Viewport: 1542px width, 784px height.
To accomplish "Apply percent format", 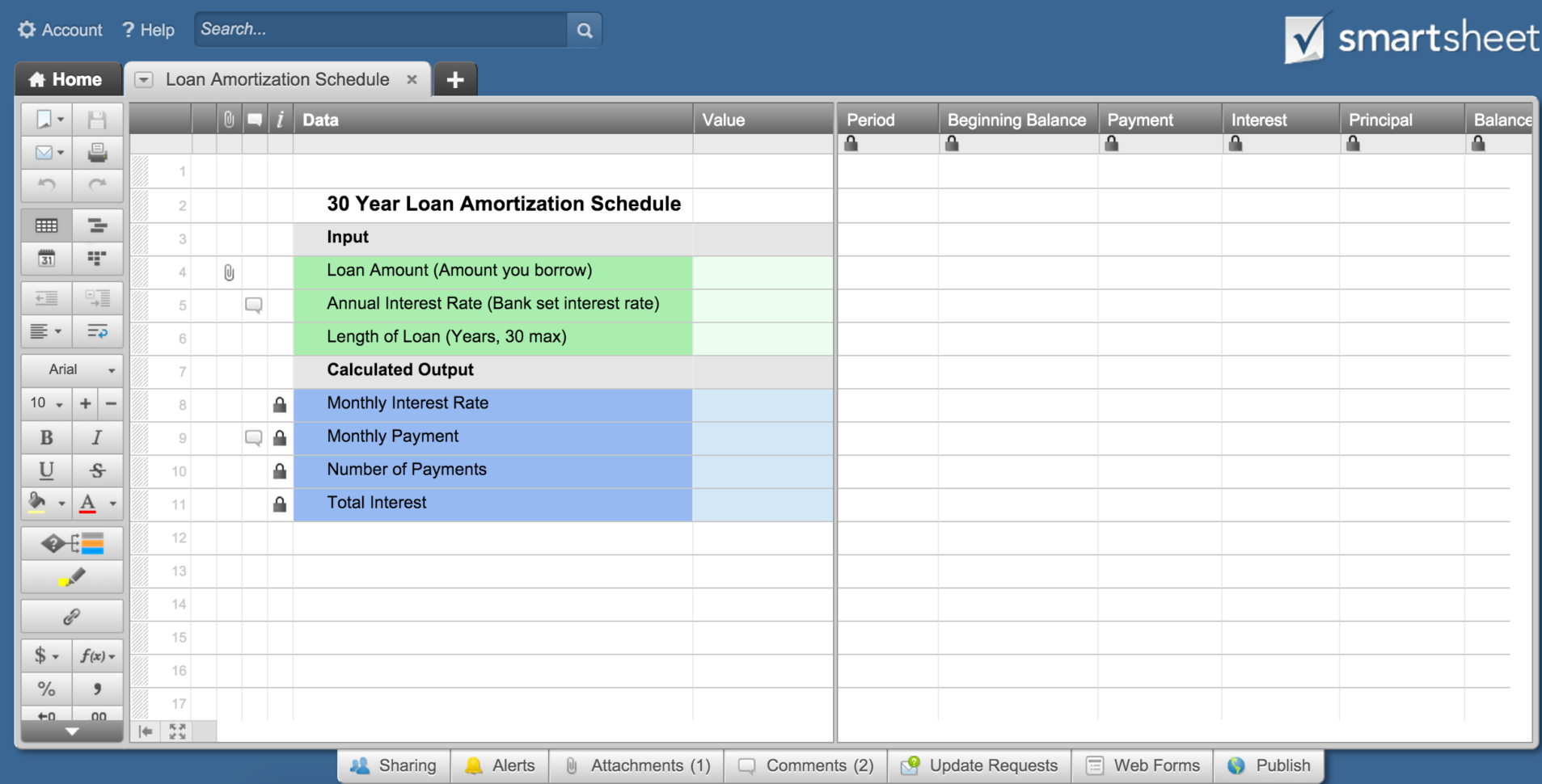I will pos(46,689).
